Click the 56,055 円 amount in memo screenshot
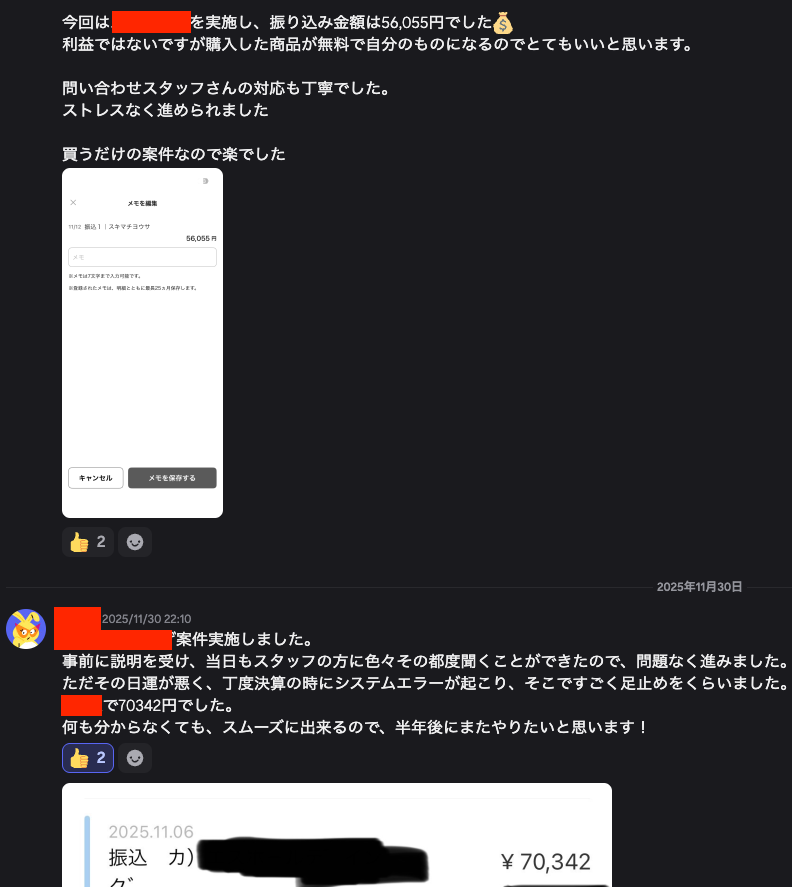Viewport: 792px width, 887px height. (201, 239)
